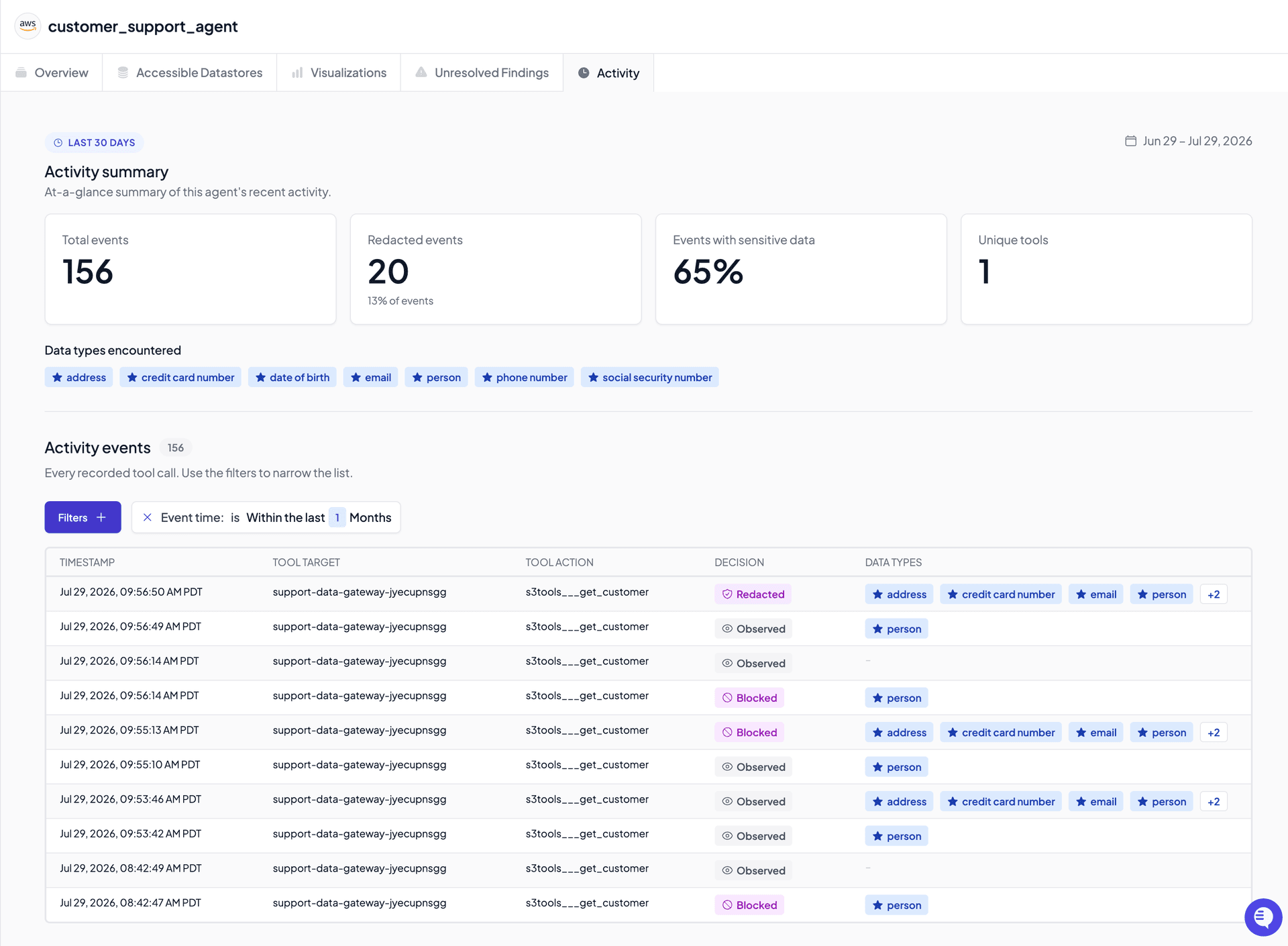
Task: Edit the filter number value 1
Action: click(337, 517)
